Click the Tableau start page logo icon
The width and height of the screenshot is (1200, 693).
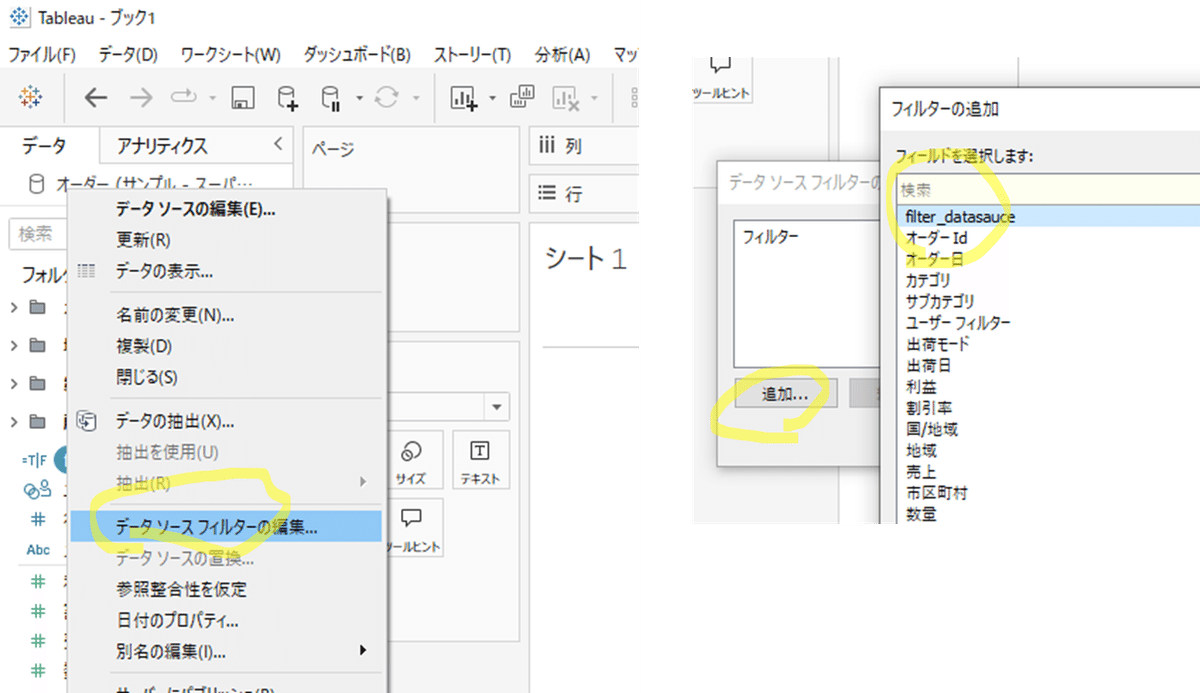click(31, 97)
